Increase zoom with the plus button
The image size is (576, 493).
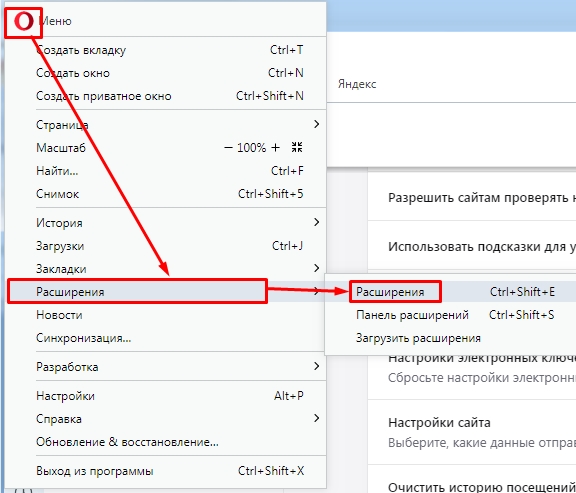tap(275, 148)
